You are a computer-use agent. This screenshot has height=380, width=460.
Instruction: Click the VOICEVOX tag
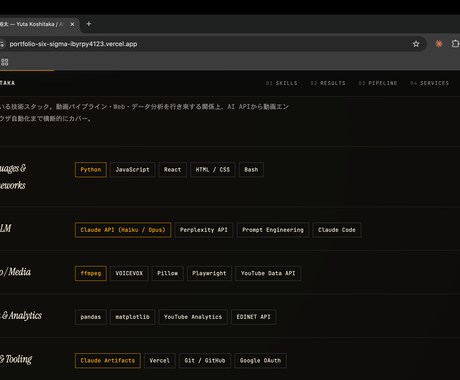tap(129, 273)
